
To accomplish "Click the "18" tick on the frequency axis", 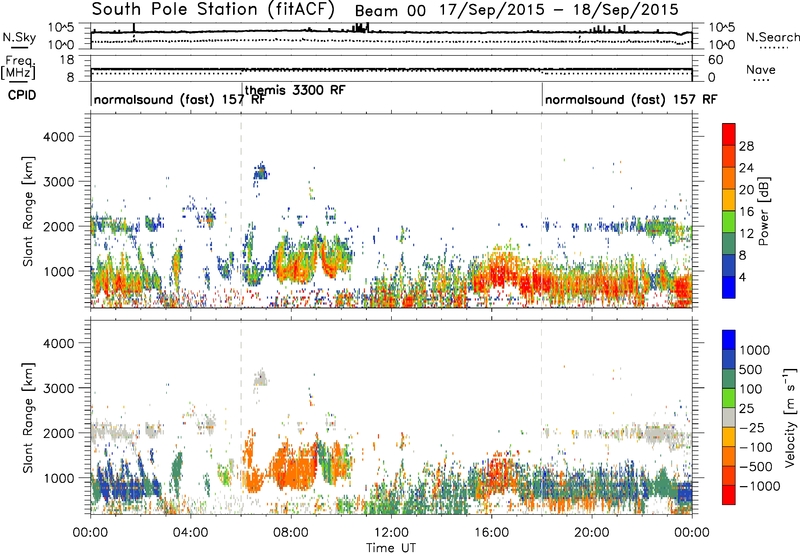I will pyautogui.click(x=67, y=60).
